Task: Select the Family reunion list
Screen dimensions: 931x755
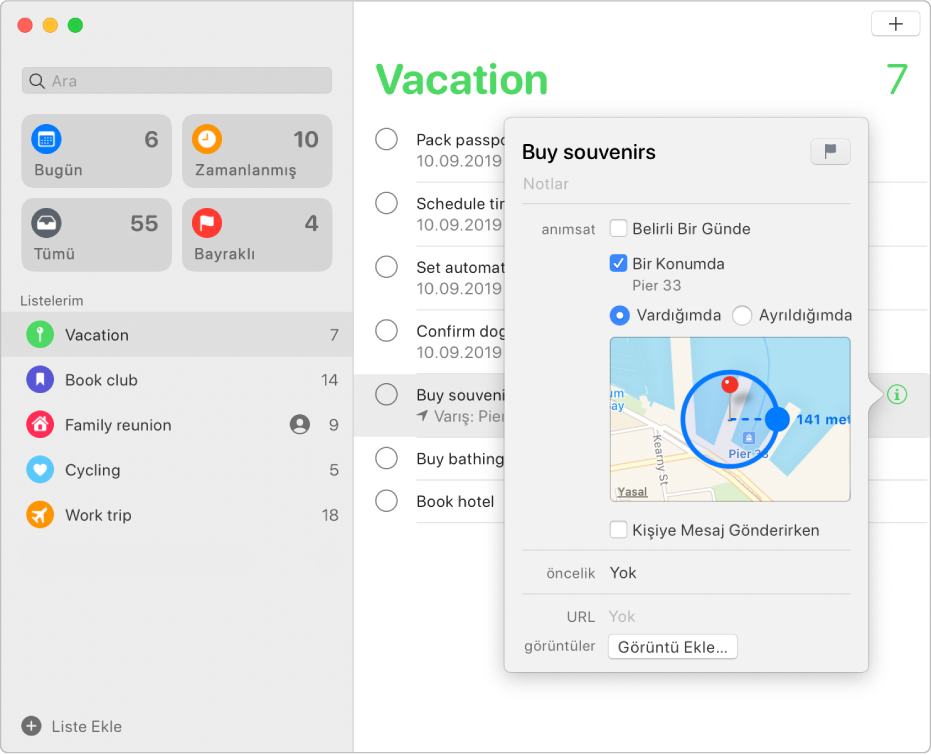Action: (x=177, y=425)
